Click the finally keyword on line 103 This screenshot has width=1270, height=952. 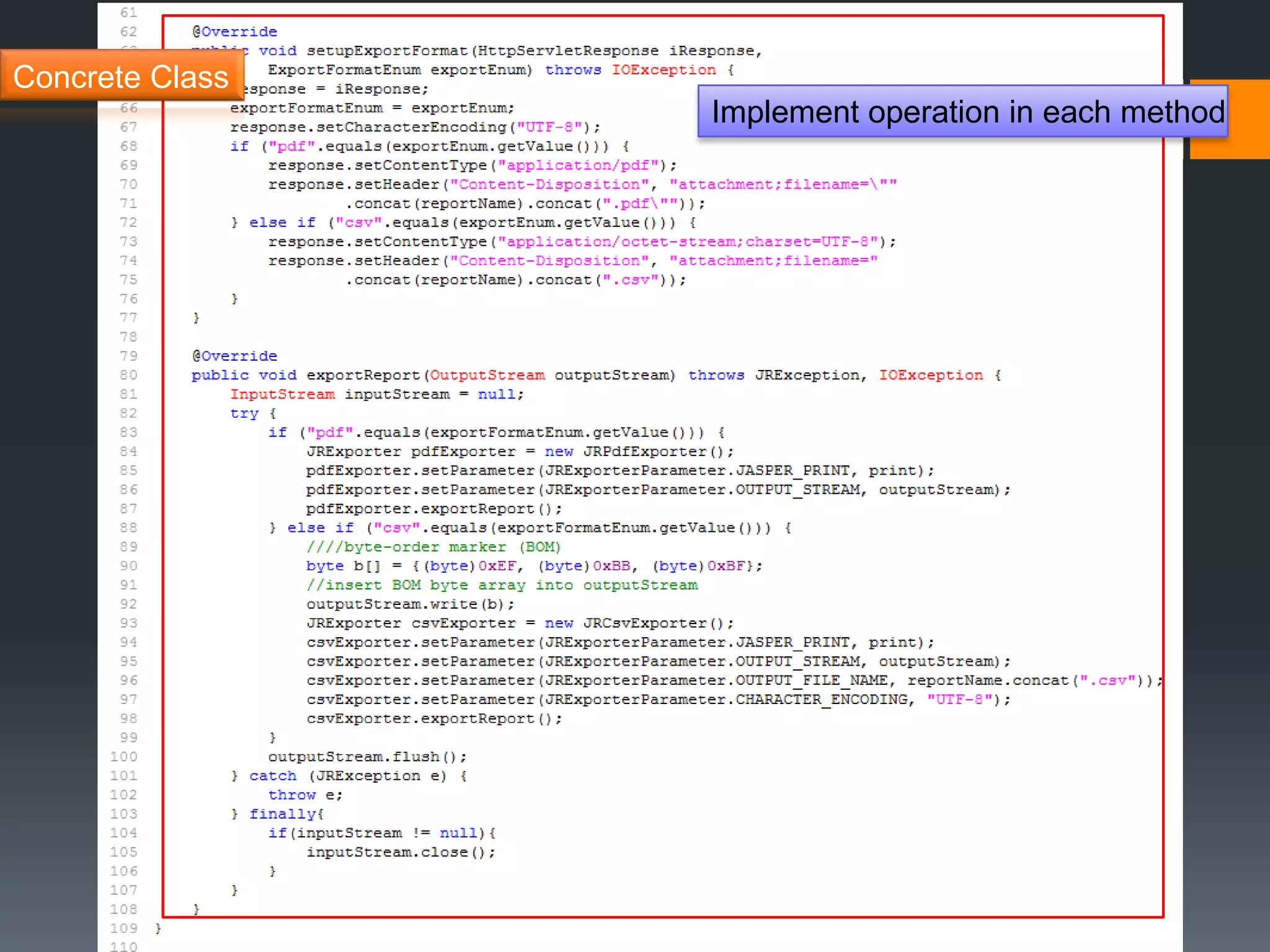point(282,814)
